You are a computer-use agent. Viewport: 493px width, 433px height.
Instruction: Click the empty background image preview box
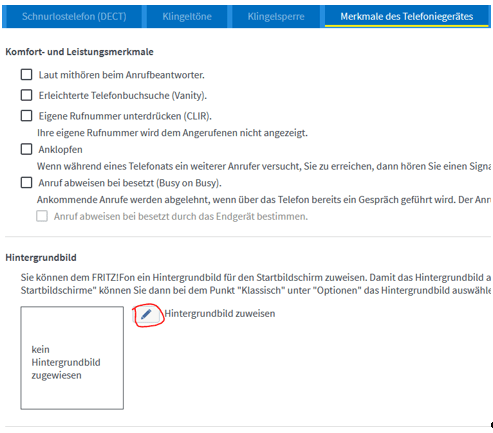[72, 358]
